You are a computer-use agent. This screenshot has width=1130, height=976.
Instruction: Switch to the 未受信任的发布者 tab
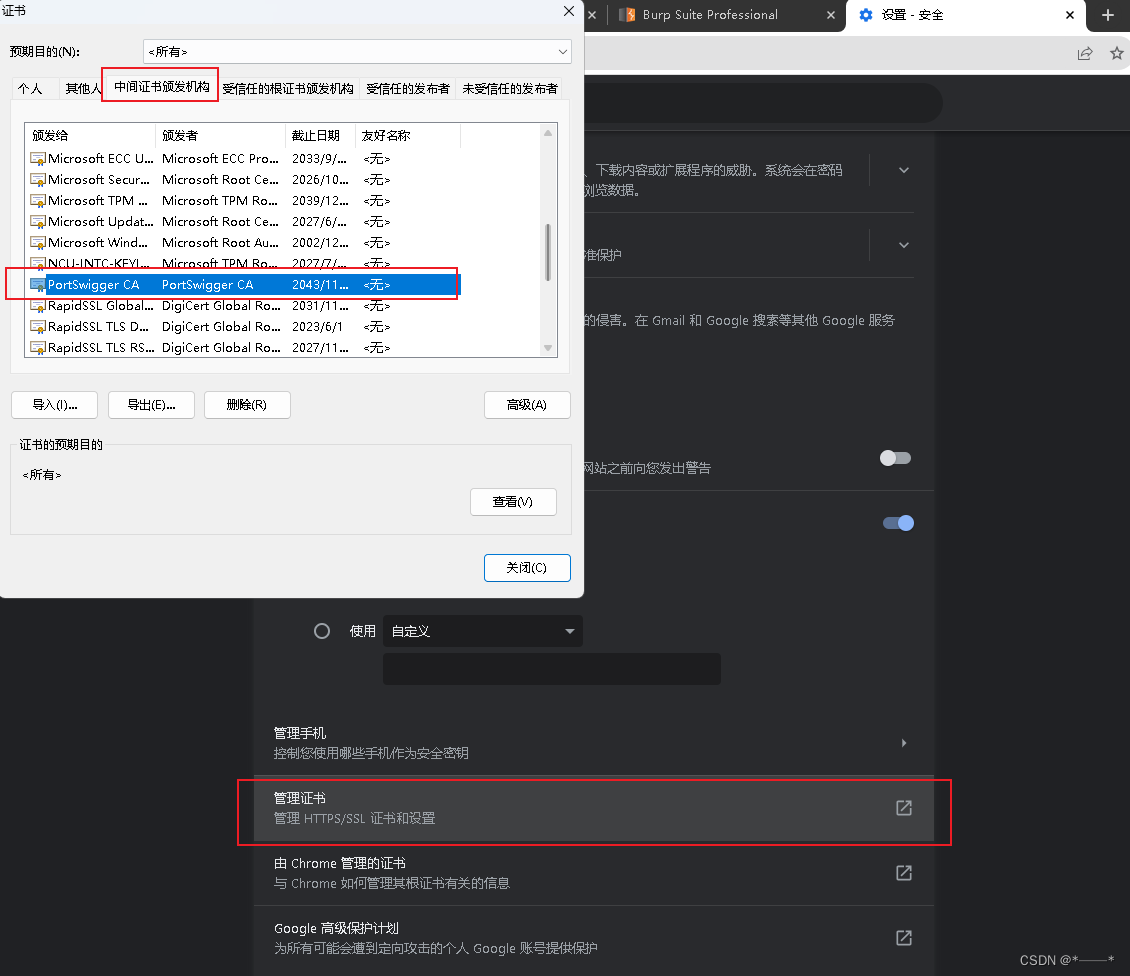tap(510, 89)
